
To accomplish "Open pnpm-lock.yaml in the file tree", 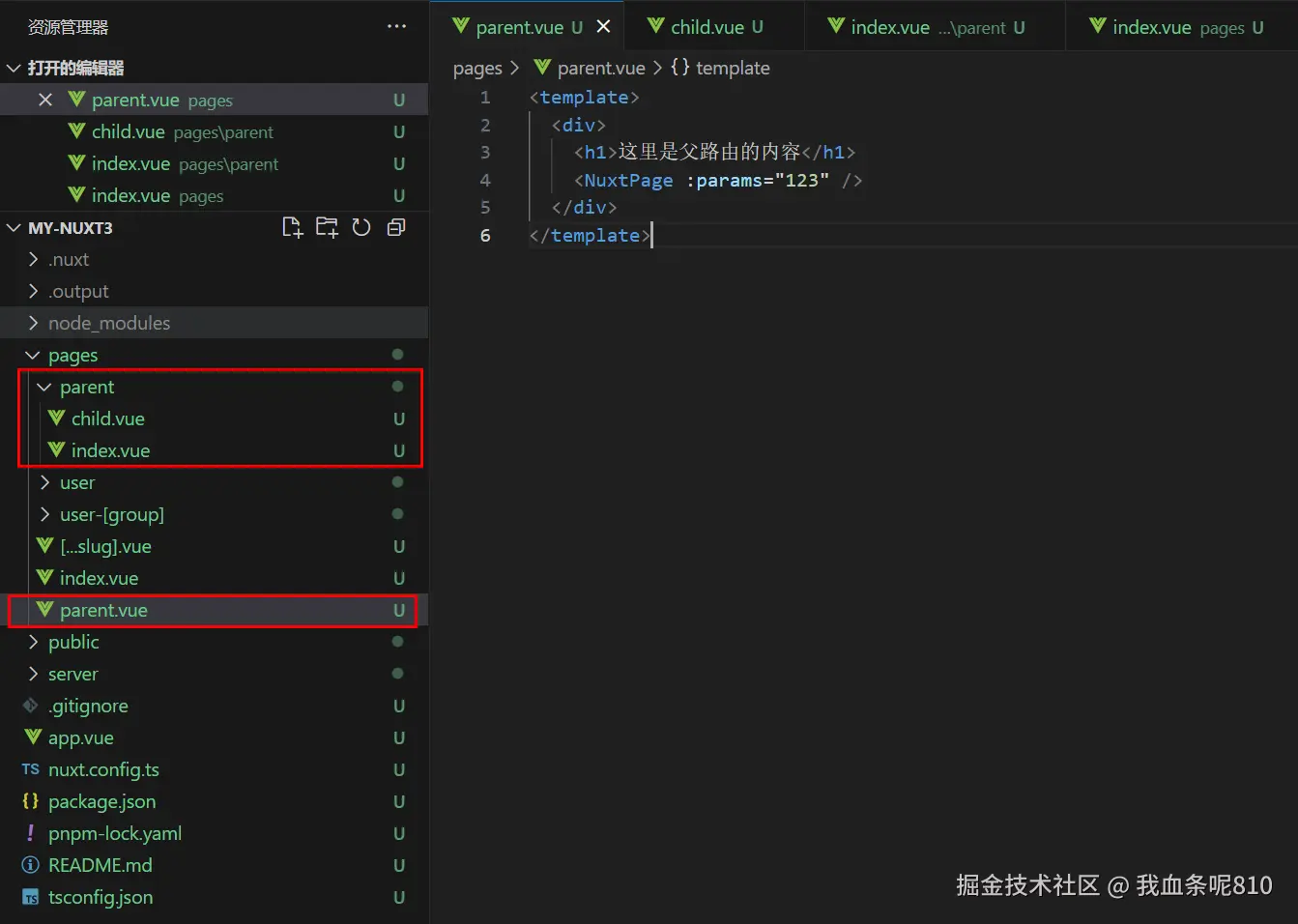I will tap(215, 833).
